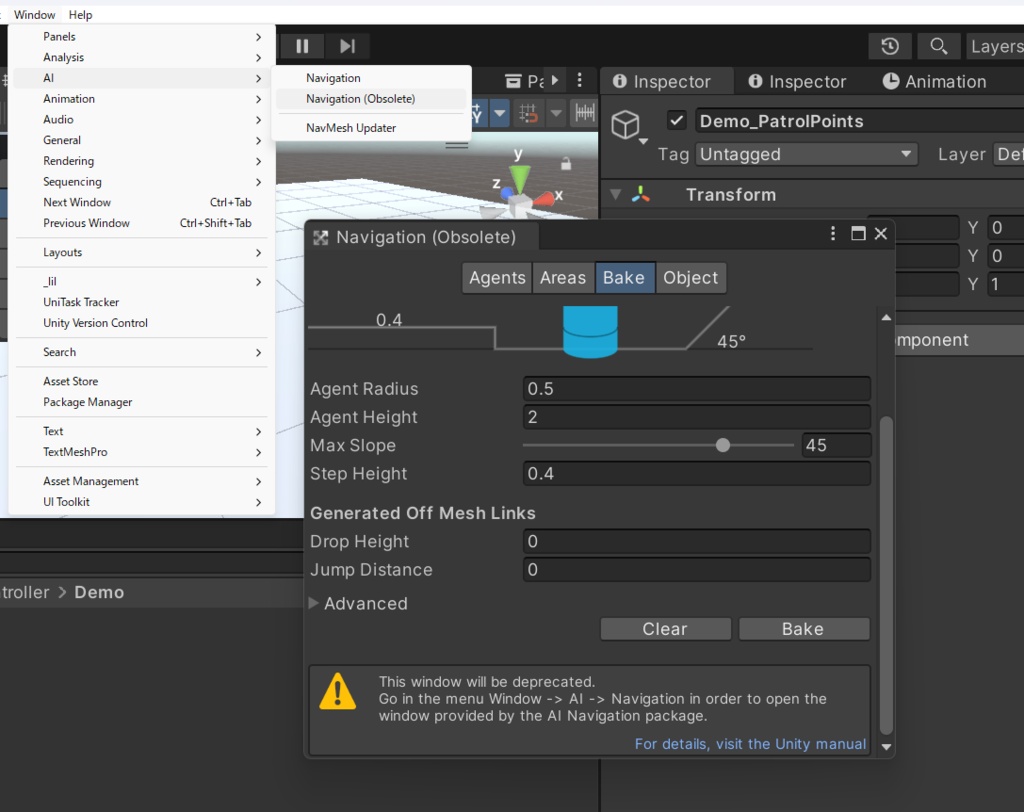
Task: Click the Max Slope numeric field showing 45
Action: click(x=836, y=446)
